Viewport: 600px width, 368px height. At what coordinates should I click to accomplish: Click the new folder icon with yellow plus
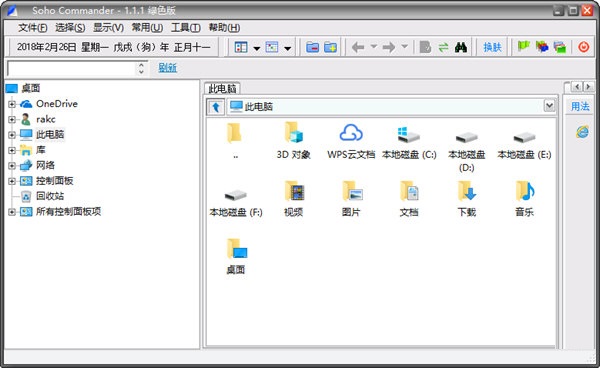point(330,47)
